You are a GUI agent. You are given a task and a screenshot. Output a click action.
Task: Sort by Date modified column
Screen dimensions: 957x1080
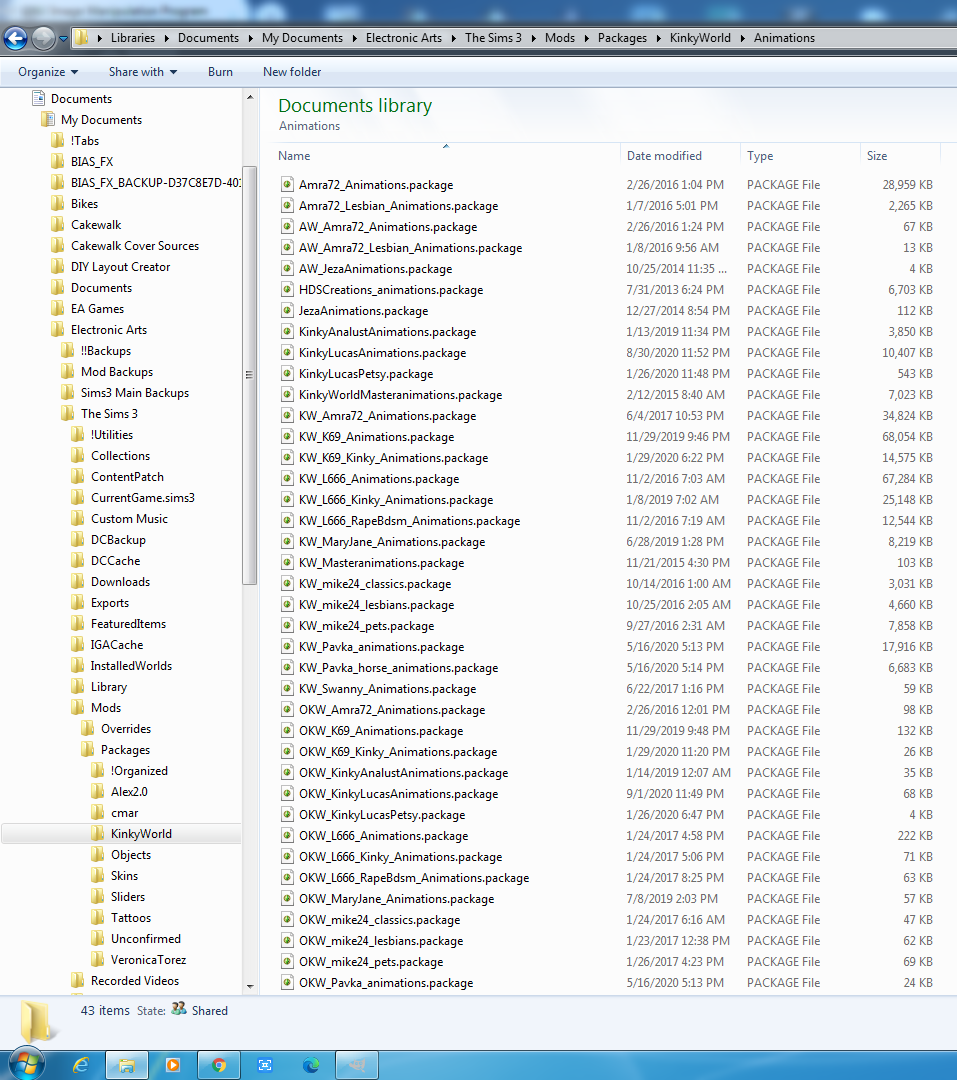(664, 156)
